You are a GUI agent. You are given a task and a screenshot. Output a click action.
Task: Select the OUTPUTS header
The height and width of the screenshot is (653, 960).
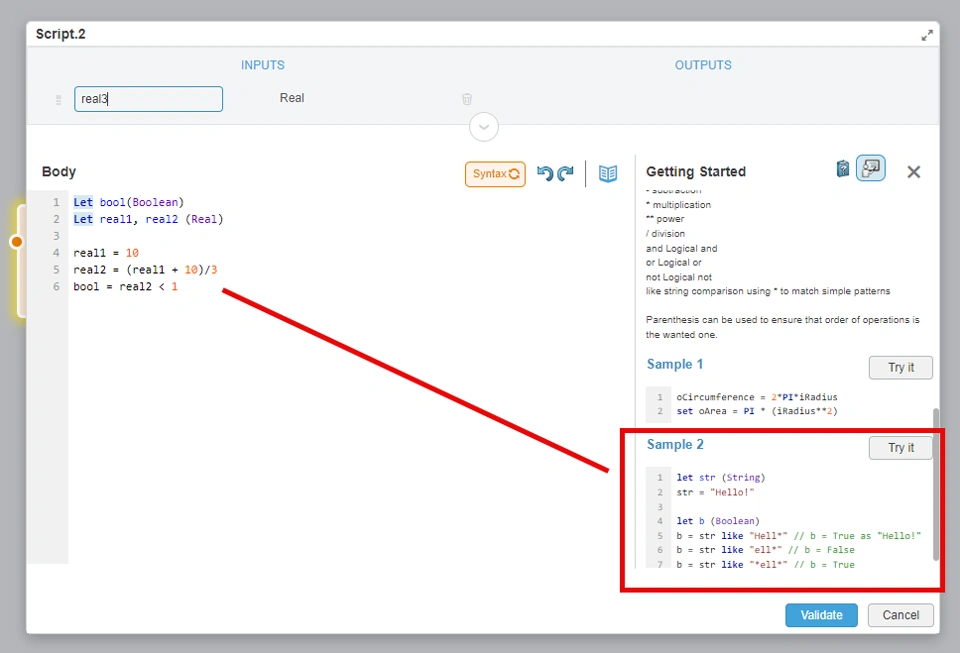(x=703, y=65)
